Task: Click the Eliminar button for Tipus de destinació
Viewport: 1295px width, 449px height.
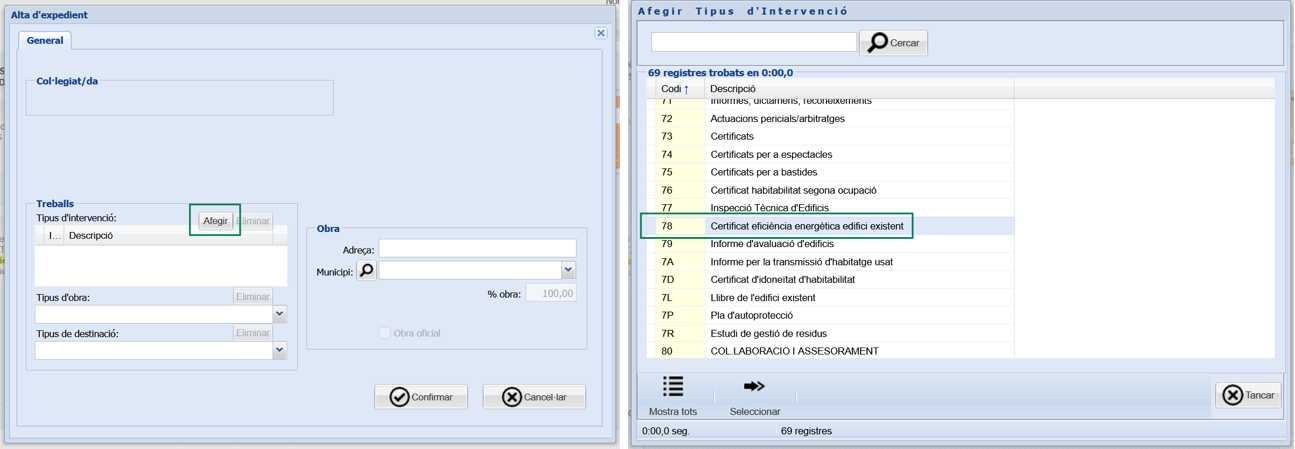Action: [x=253, y=333]
